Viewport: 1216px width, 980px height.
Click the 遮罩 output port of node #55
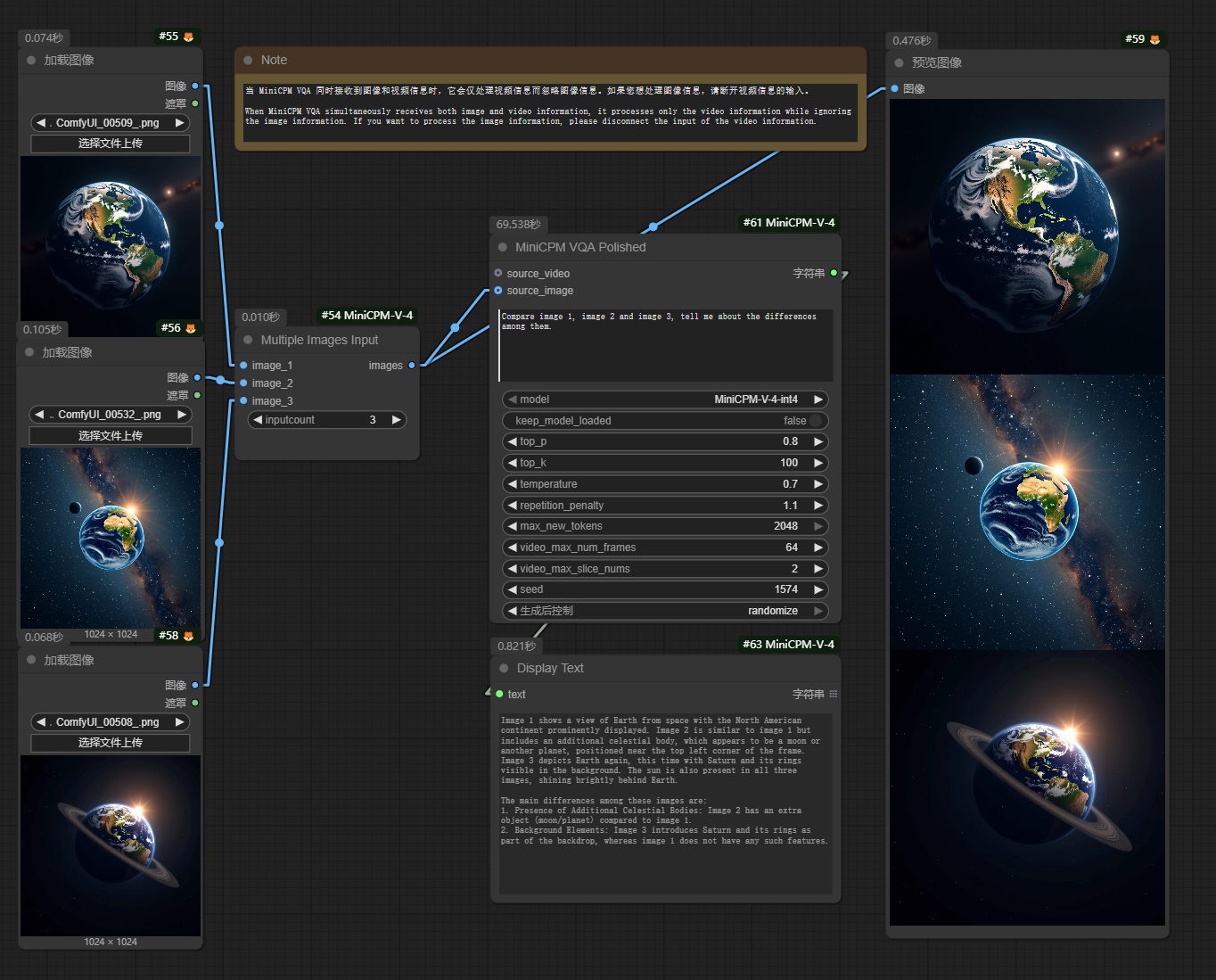[195, 103]
